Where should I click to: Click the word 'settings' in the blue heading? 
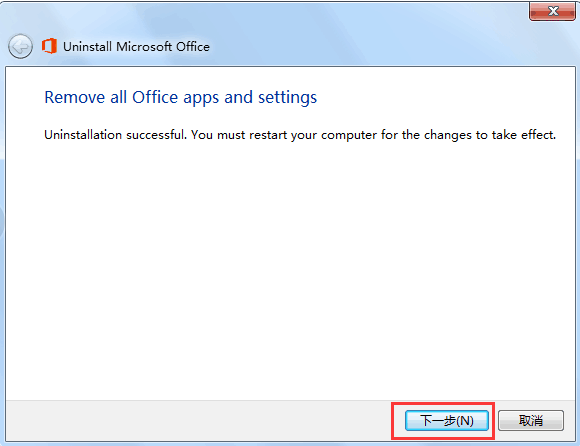point(287,98)
